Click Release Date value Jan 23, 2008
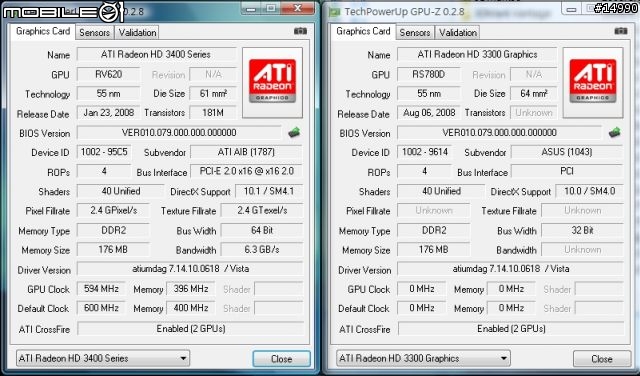The image size is (640, 376). [x=109, y=113]
